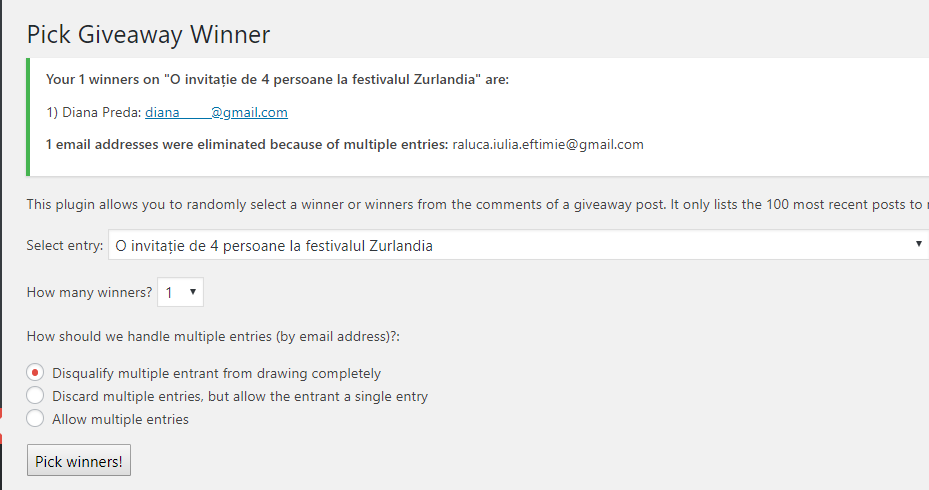Viewport: 929px width, 490px height.
Task: Click the 'Select entry:' field label
Action: pos(64,246)
